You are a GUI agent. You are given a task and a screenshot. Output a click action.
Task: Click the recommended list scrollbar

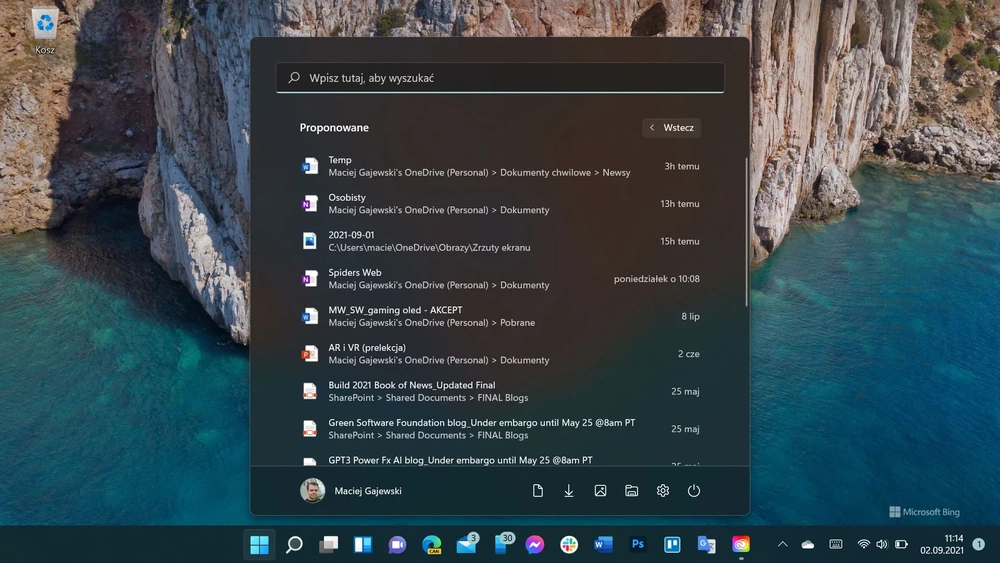point(746,231)
